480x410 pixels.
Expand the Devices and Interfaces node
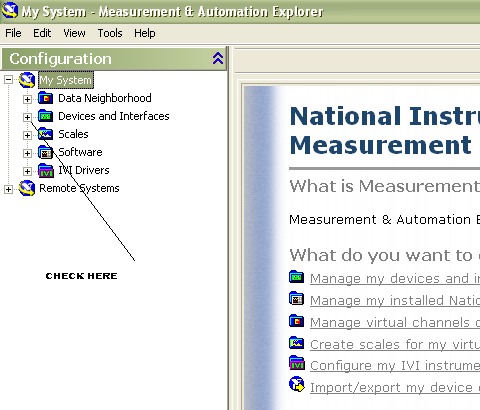click(27, 117)
